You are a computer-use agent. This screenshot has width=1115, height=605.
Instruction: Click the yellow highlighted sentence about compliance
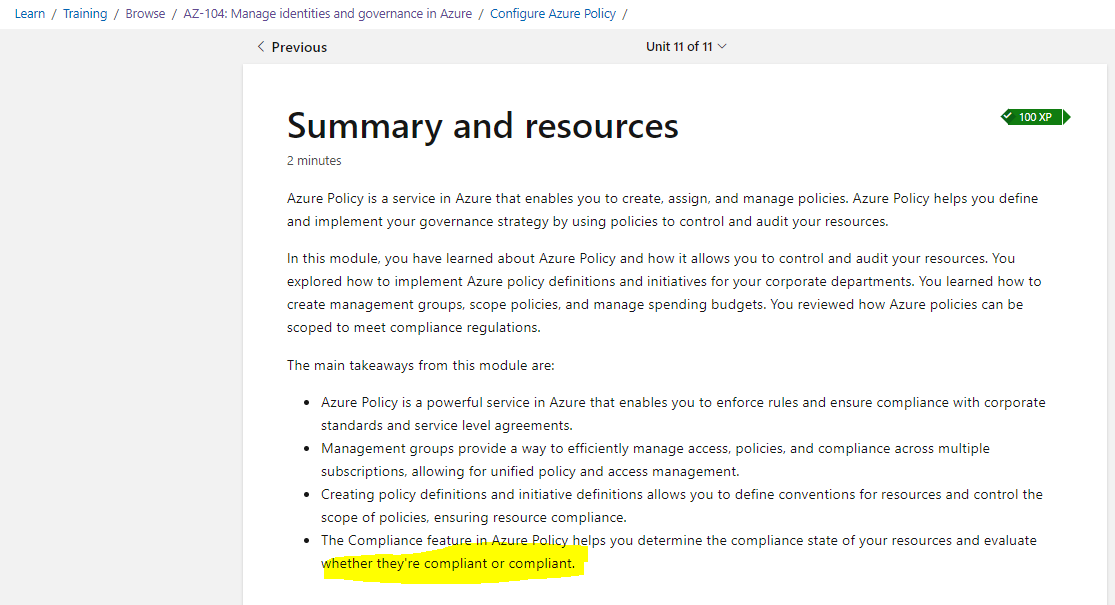(453, 563)
